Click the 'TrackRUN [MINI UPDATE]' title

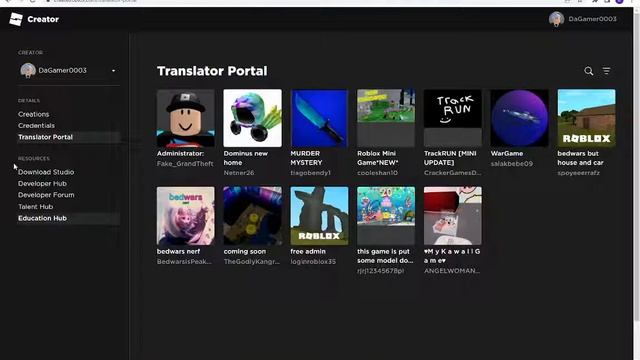[x=450, y=158]
